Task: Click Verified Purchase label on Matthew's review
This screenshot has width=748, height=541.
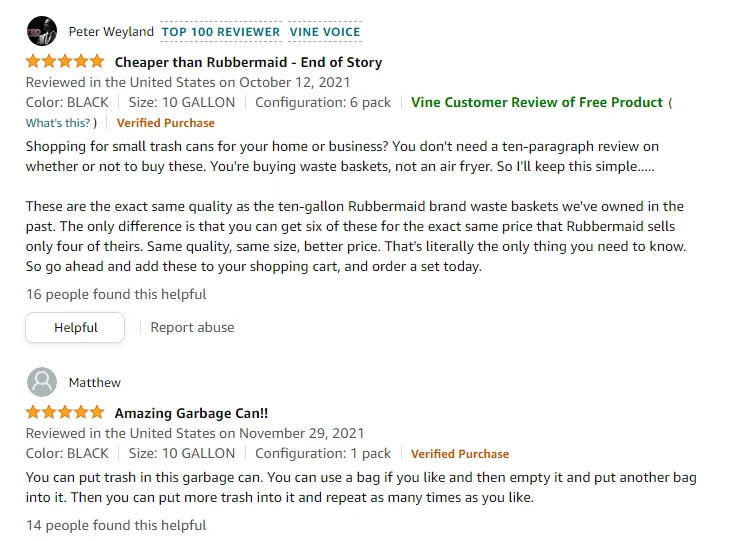Action: [460, 453]
